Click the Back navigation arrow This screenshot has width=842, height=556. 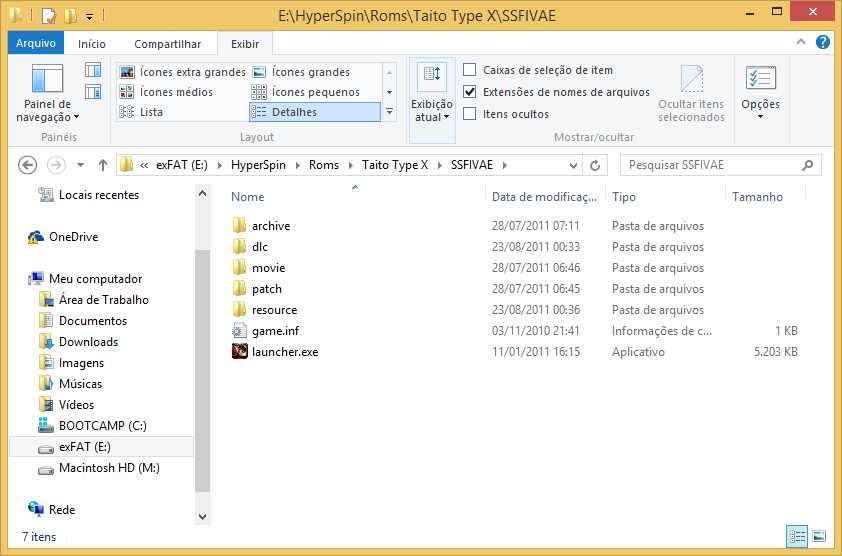click(x=27, y=165)
